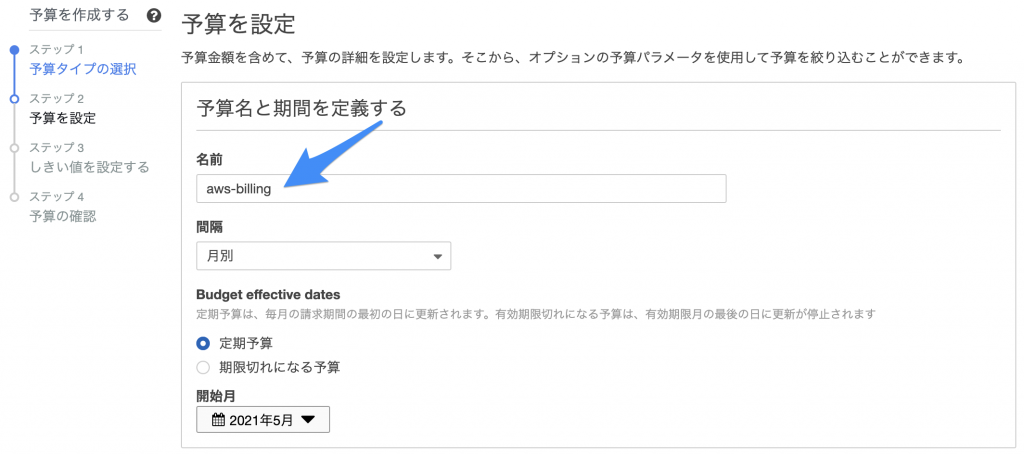
Task: Select the 予算の確認 step
Action: tap(63, 216)
